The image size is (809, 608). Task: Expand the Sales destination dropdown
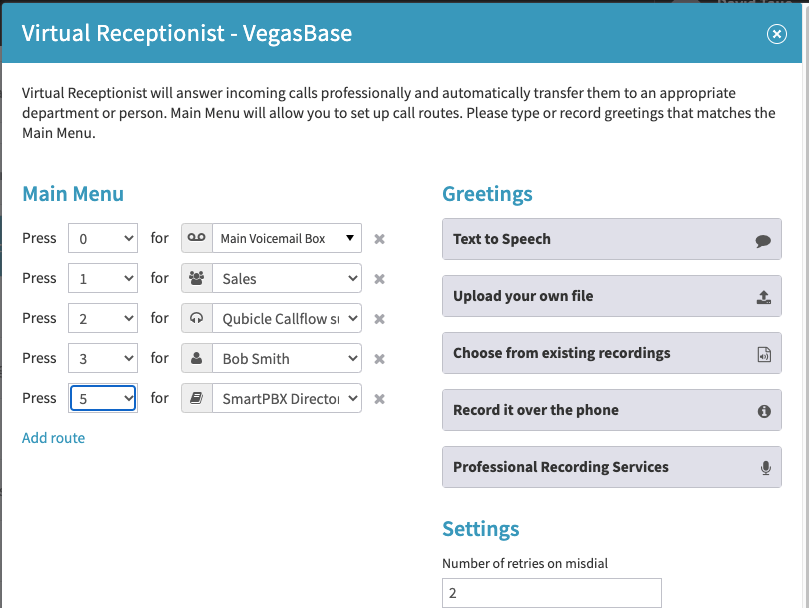pyautogui.click(x=287, y=278)
